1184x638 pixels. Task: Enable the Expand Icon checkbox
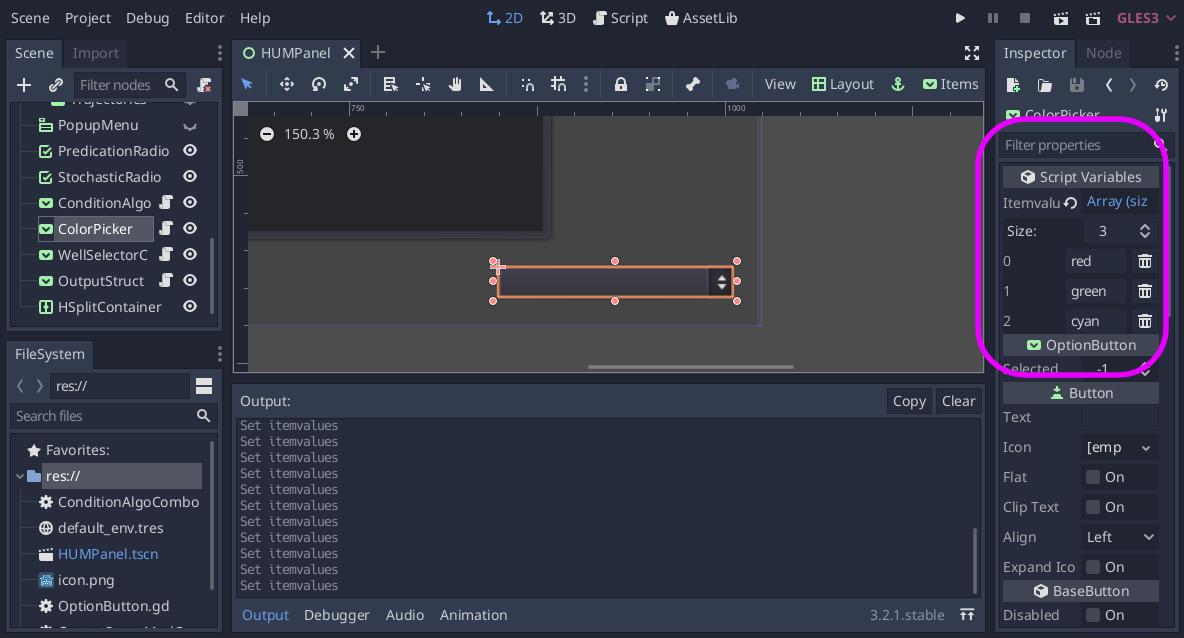coord(1093,566)
